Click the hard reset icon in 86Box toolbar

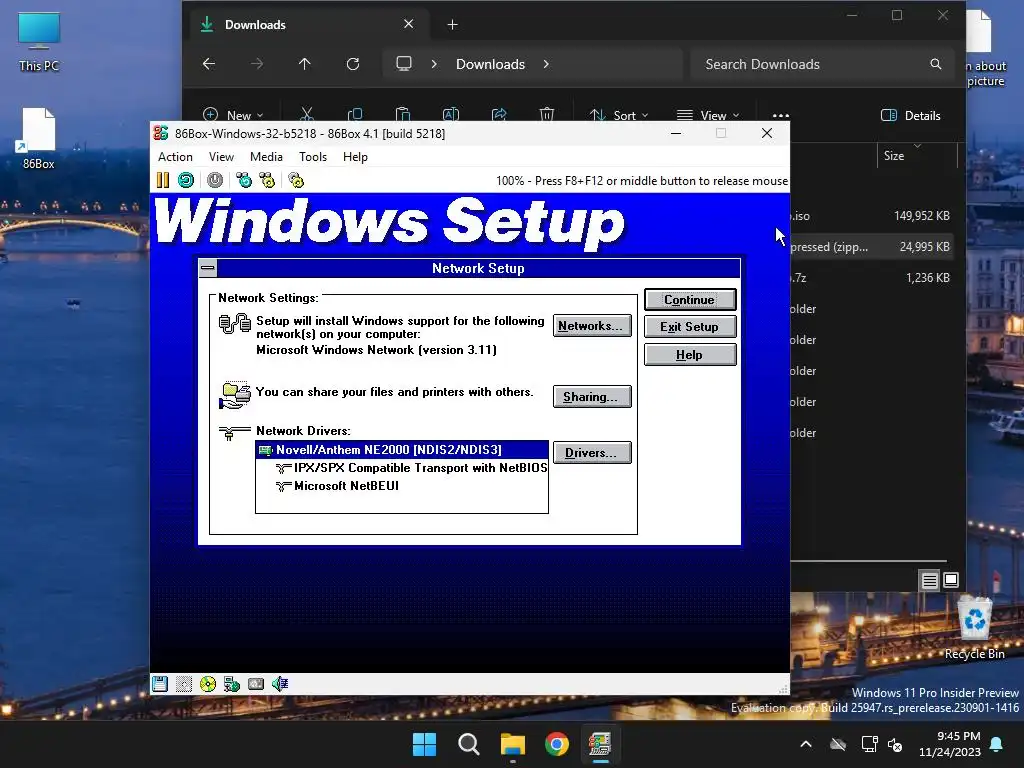(186, 180)
